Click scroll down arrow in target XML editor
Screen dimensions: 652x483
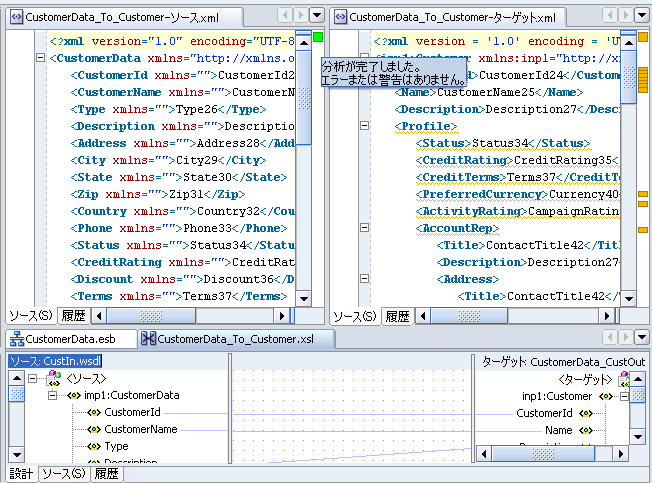[x=628, y=299]
